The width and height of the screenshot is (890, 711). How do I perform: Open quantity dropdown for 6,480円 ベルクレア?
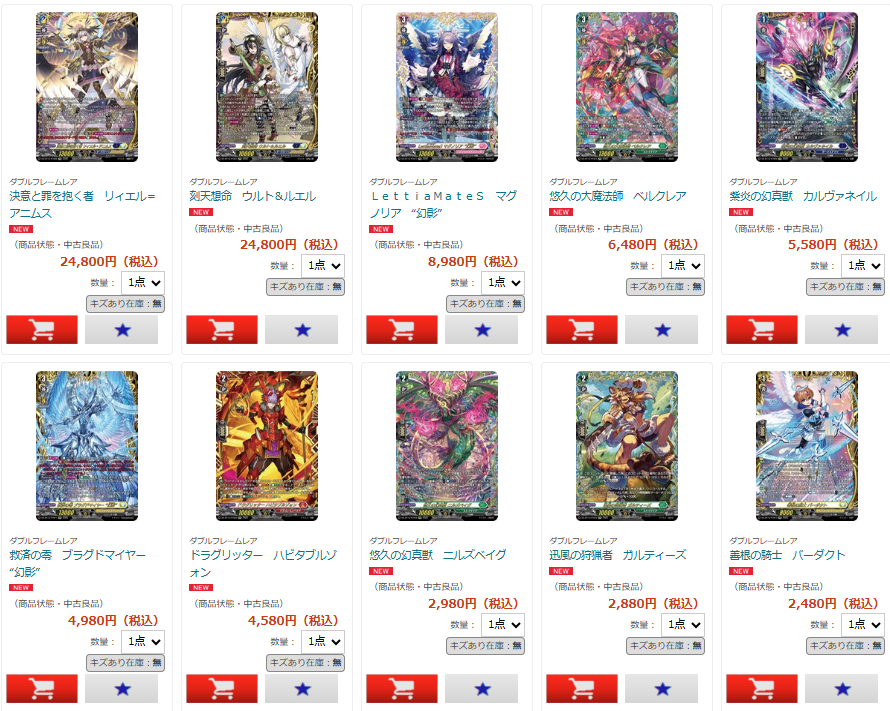[683, 266]
